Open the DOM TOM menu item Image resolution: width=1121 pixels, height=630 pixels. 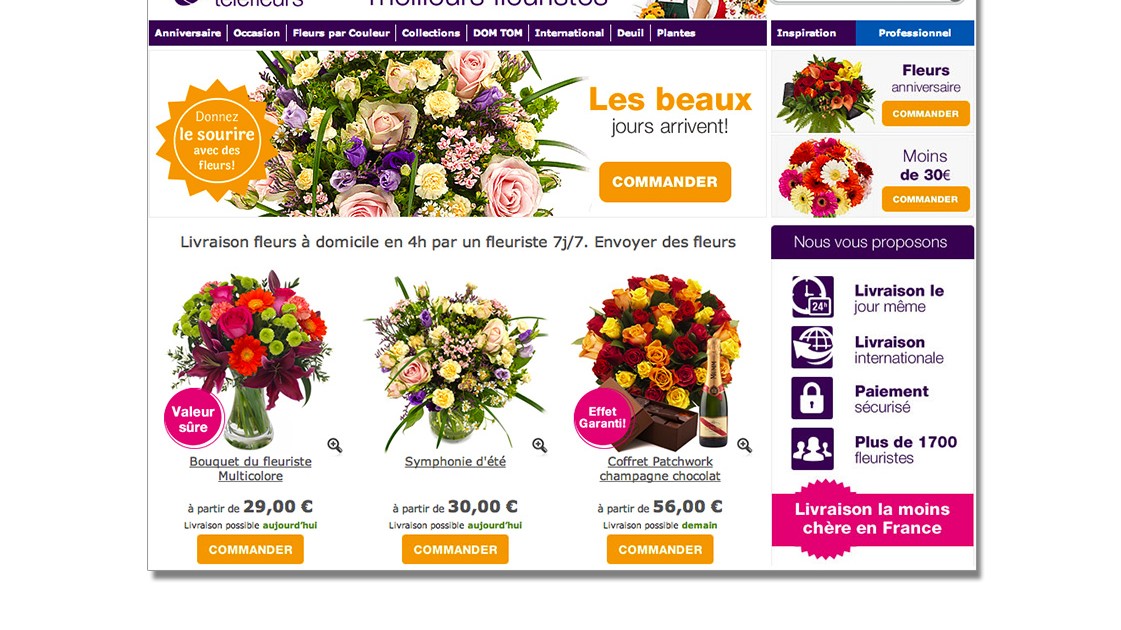point(498,33)
